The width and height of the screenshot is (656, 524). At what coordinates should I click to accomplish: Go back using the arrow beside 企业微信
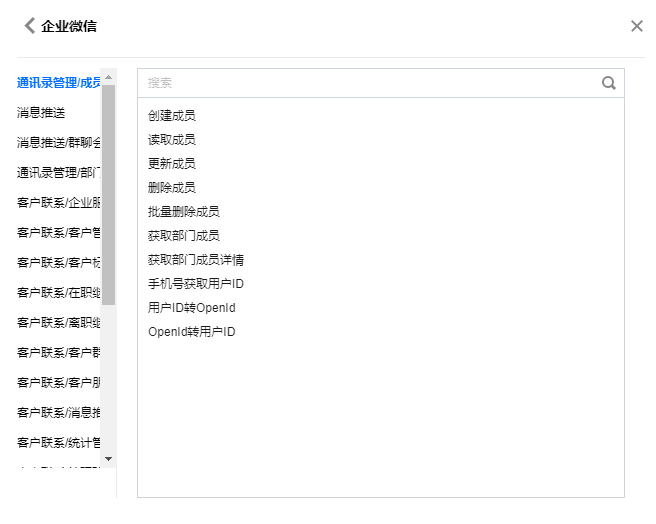click(29, 26)
